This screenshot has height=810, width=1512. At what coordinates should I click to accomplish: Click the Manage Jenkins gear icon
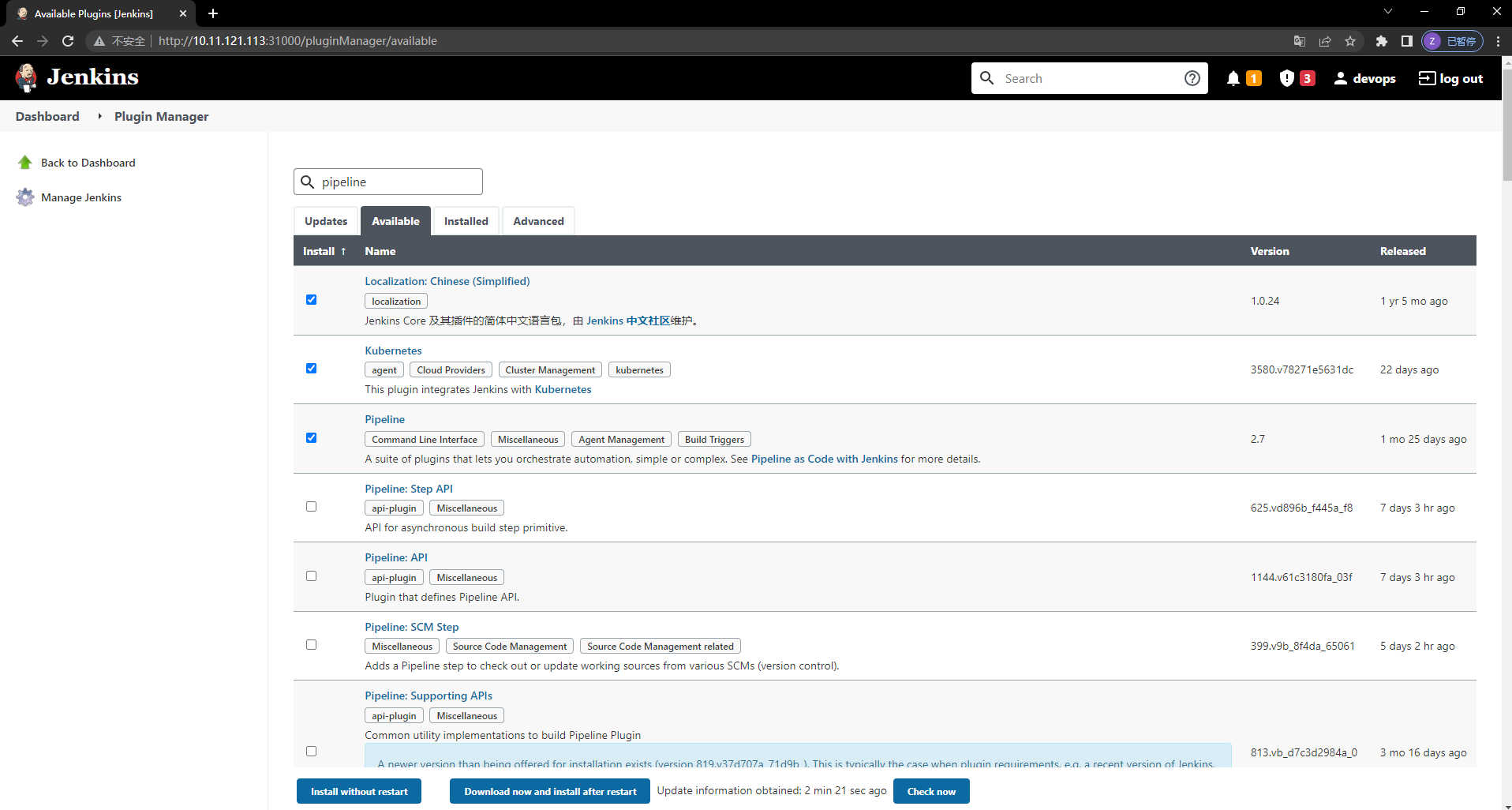coord(25,197)
